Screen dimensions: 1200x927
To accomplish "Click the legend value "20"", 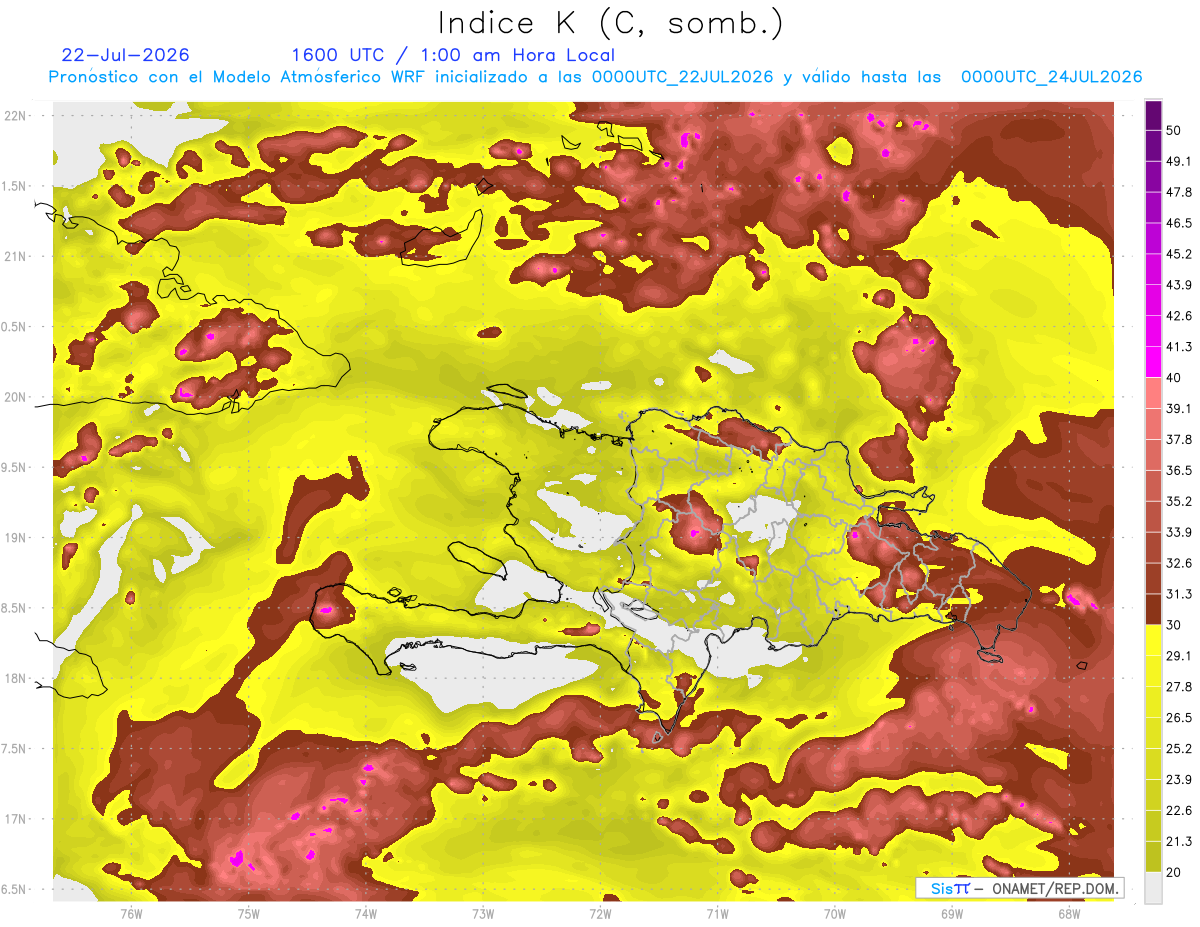I will (x=1173, y=873).
